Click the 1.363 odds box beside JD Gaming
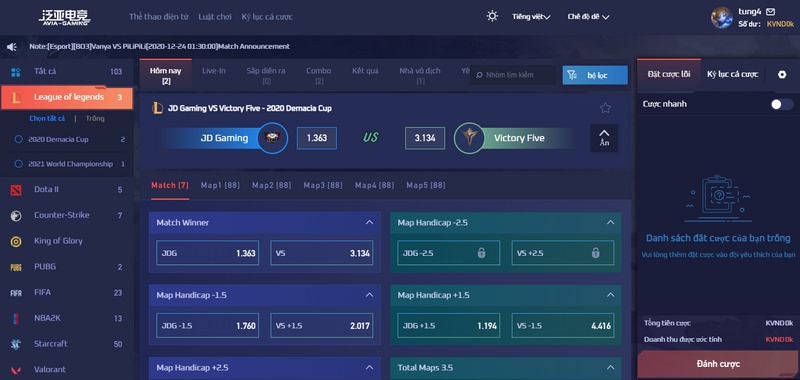 coord(317,138)
